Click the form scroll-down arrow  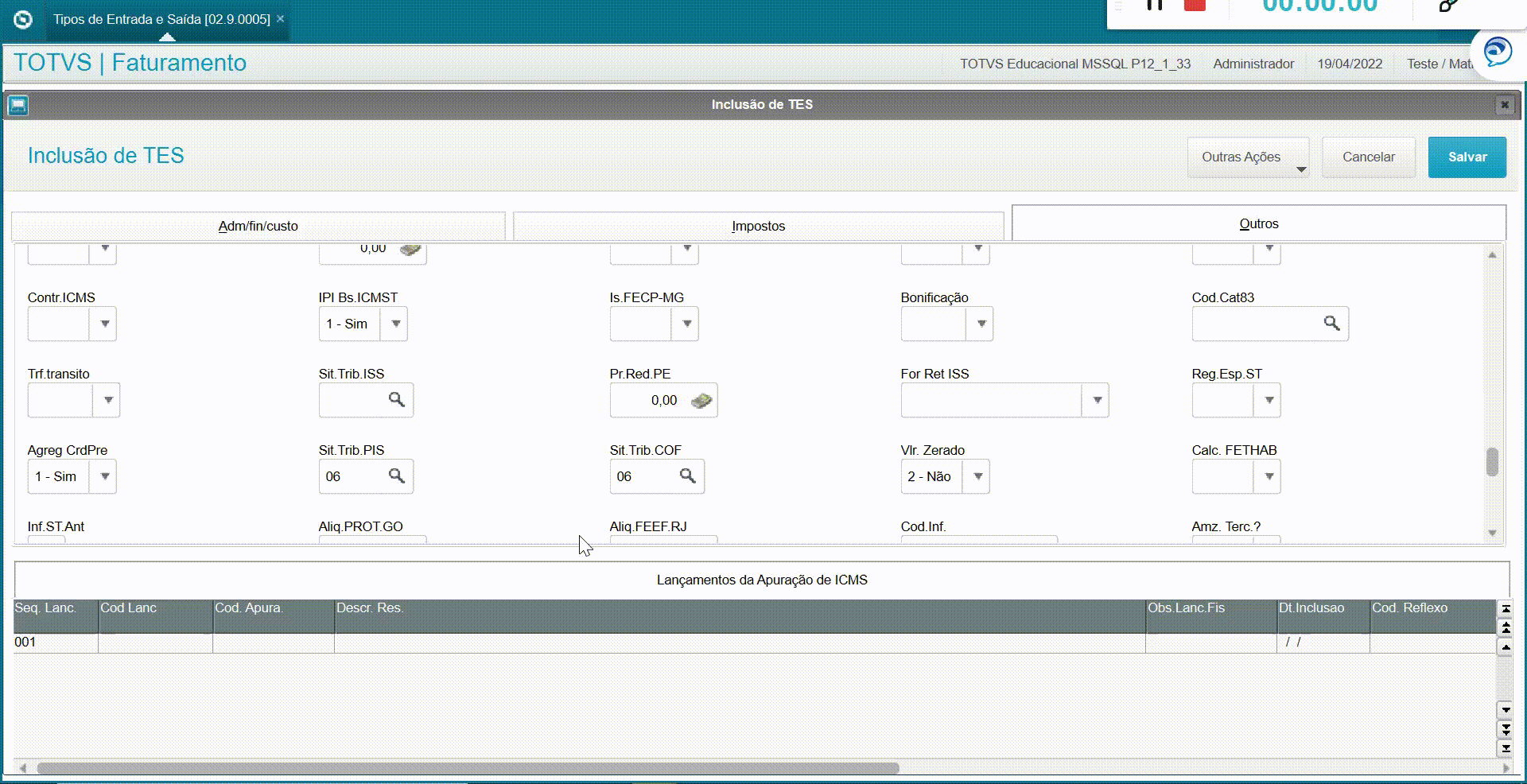point(1492,533)
